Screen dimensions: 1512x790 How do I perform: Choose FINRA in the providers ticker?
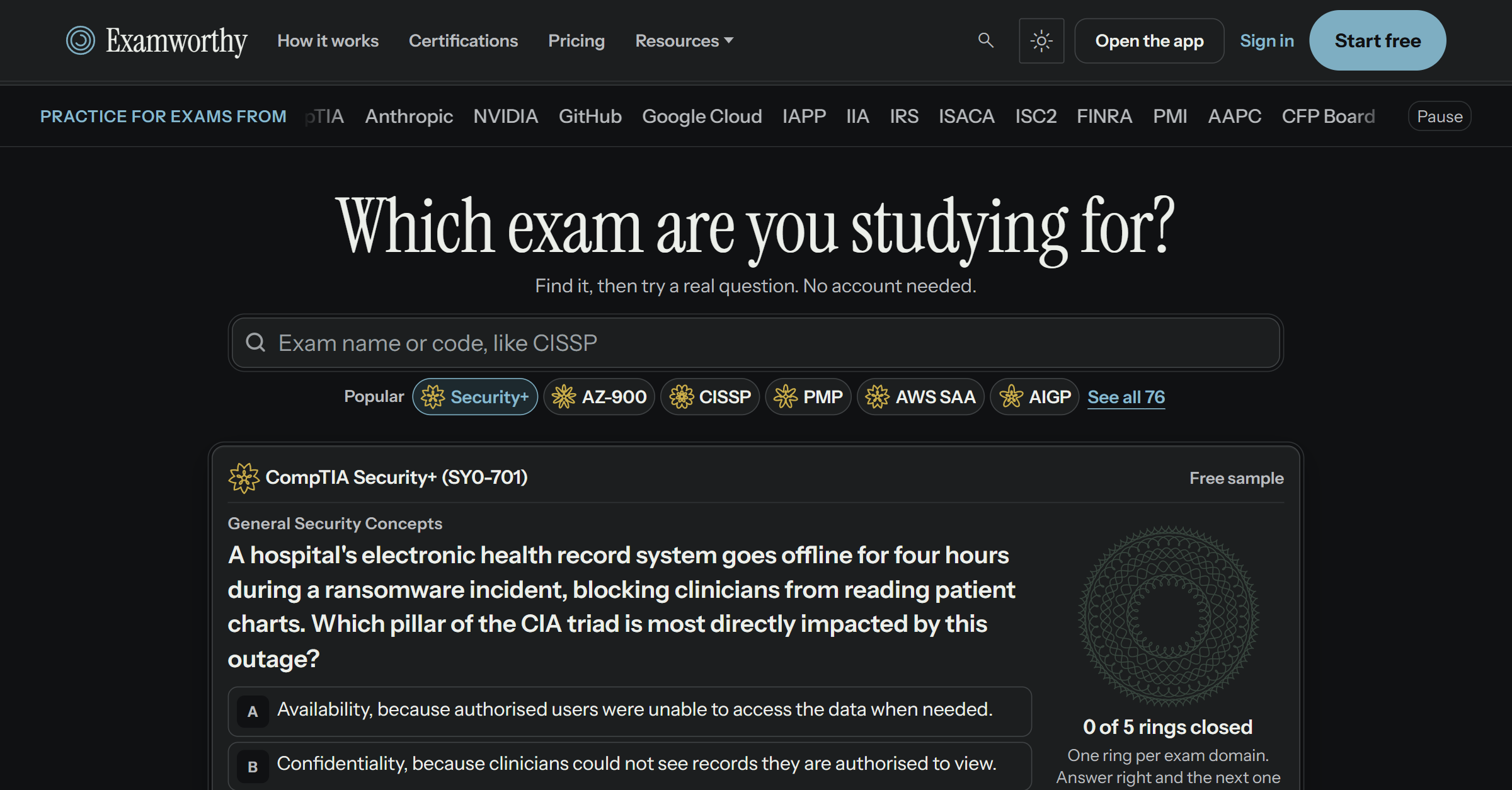point(1104,116)
